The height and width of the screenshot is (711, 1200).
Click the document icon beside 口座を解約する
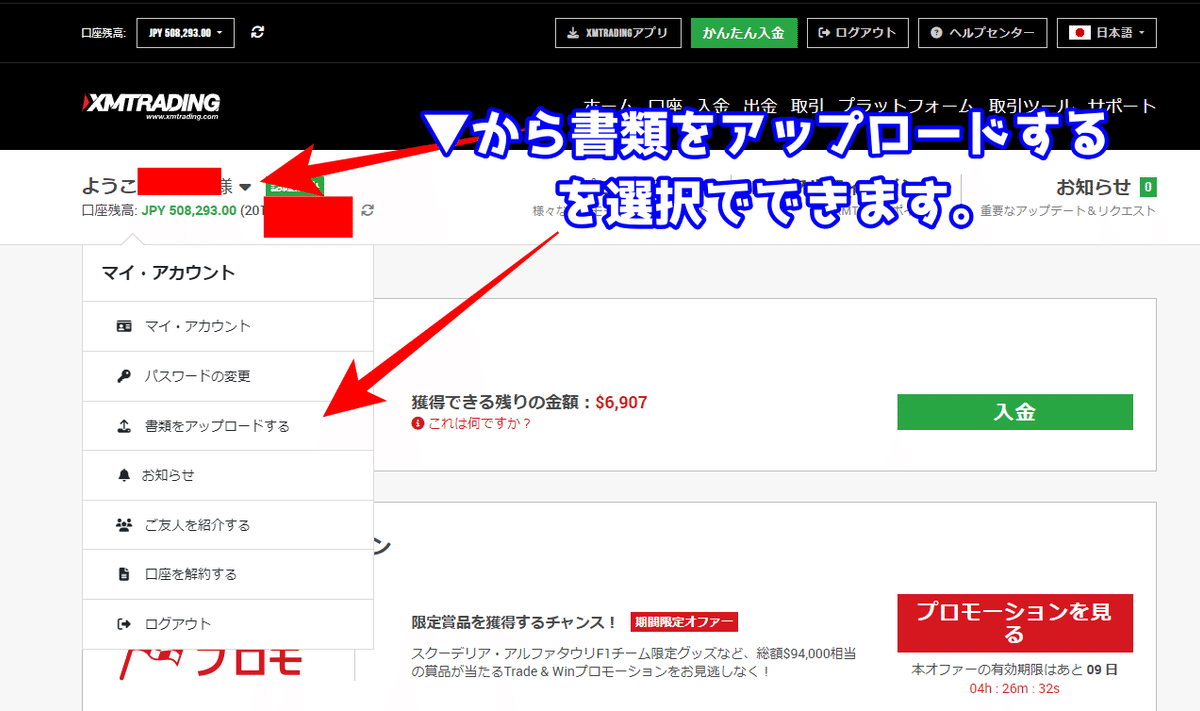point(124,574)
